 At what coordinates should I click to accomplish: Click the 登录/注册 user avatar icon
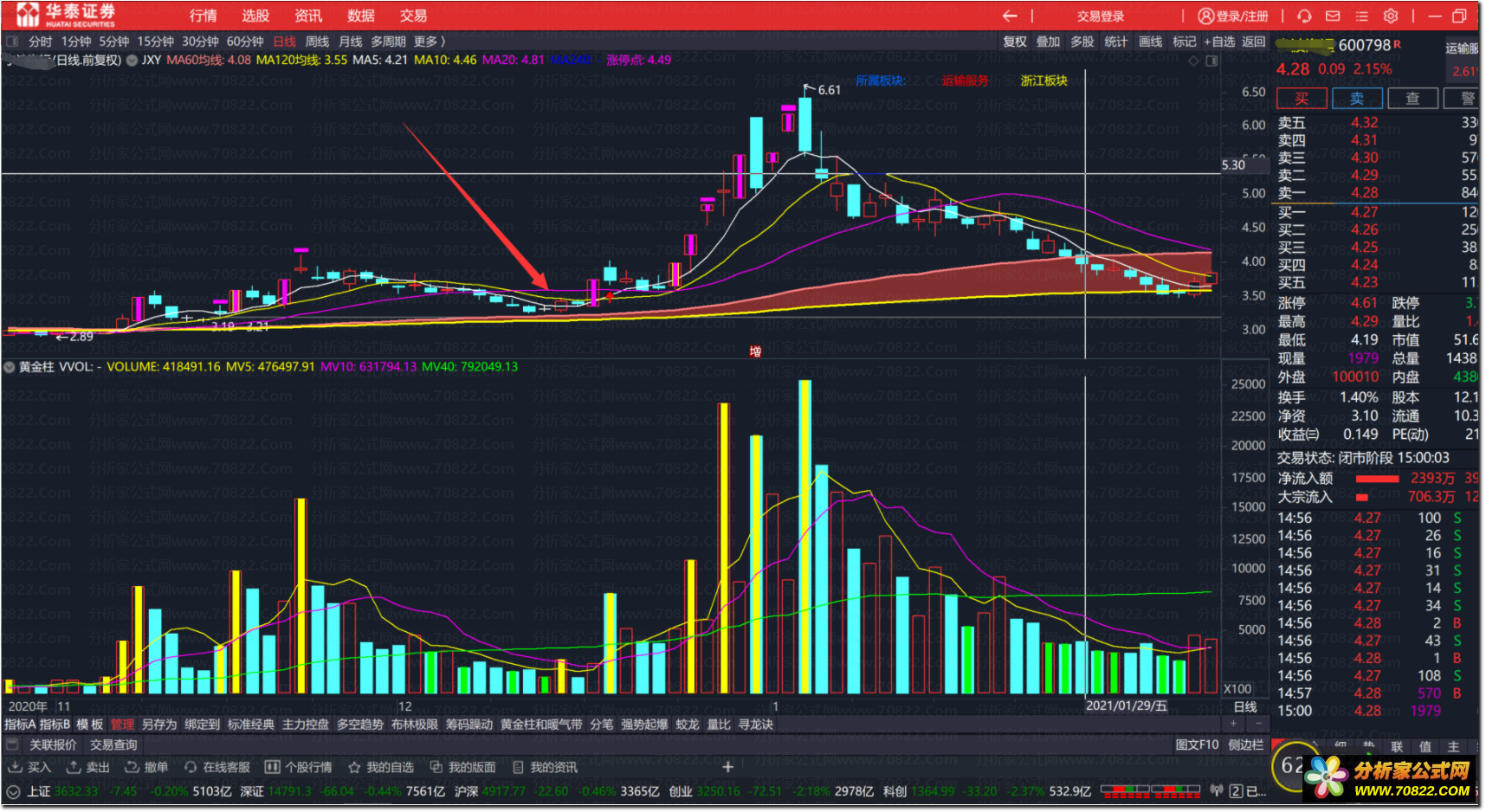(x=1206, y=16)
